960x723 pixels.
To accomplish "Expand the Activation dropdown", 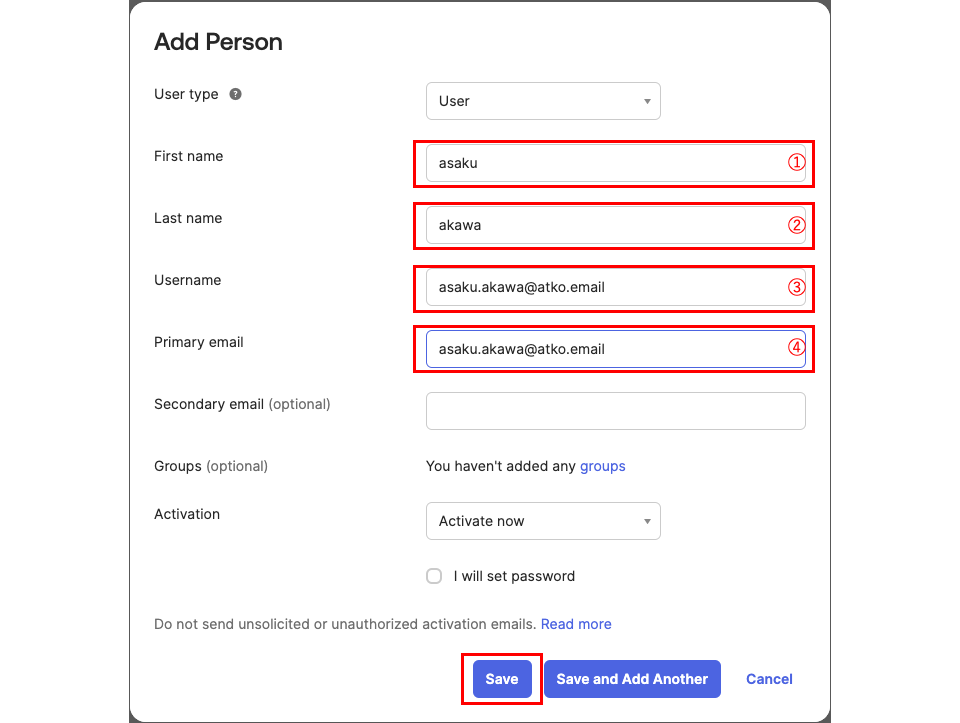I will click(542, 521).
